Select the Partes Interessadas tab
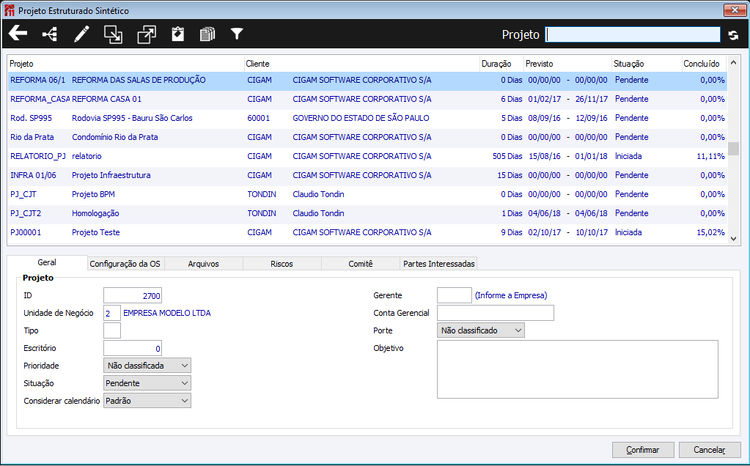 tap(439, 264)
